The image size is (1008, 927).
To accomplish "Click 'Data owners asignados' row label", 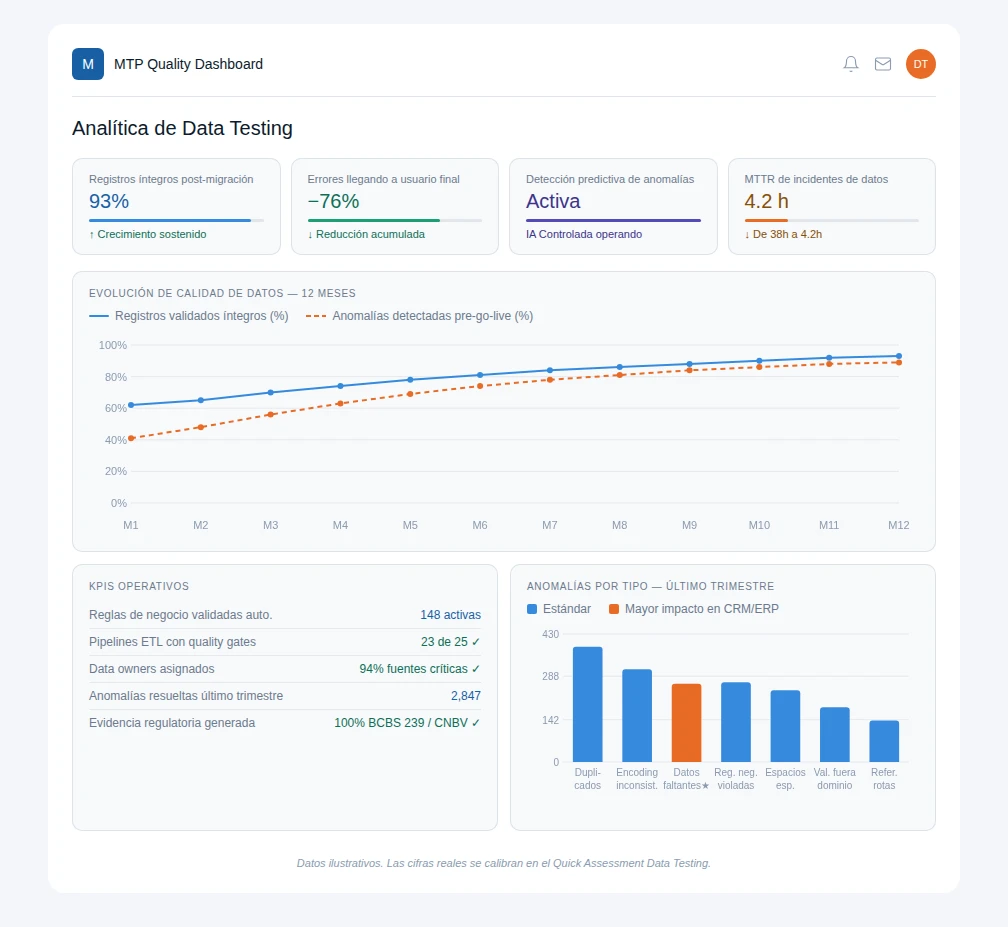I will pyautogui.click(x=152, y=669).
